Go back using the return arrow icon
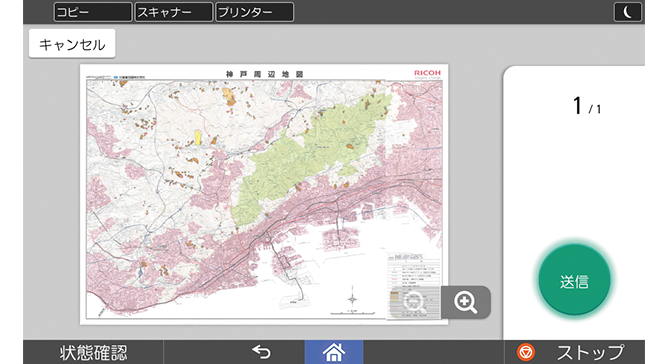This screenshot has width=668, height=364. click(261, 352)
